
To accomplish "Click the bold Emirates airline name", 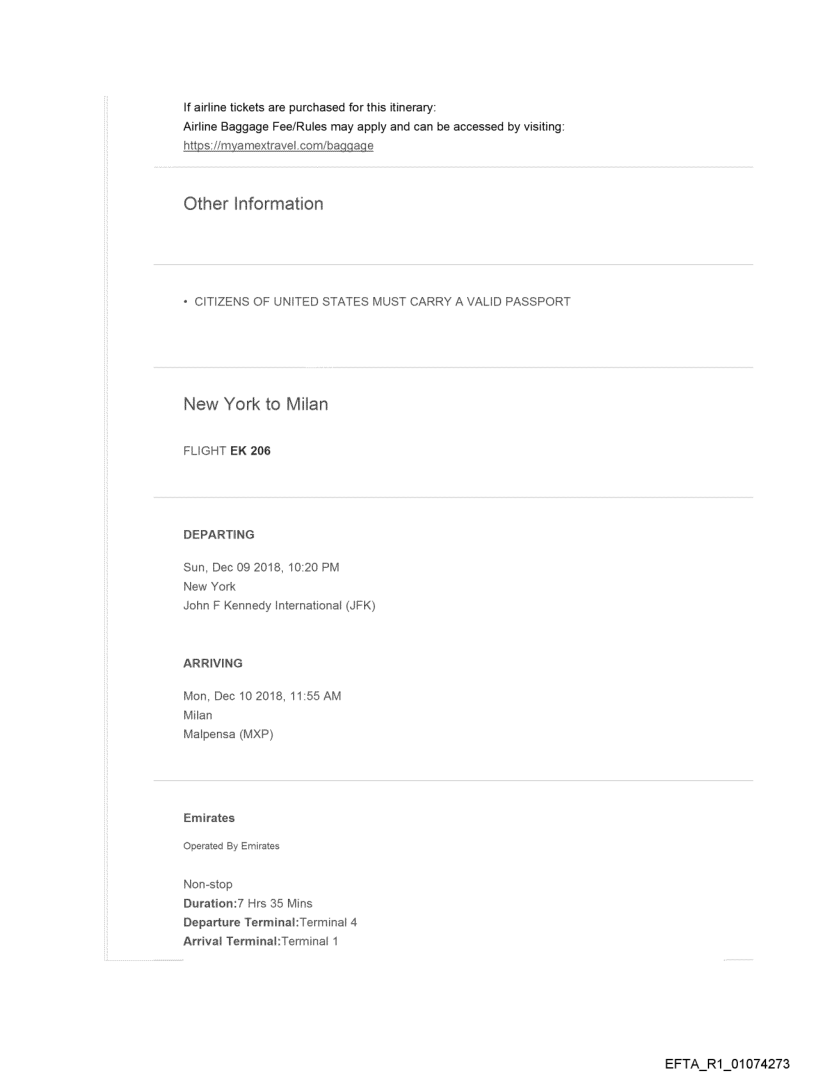I will pyautogui.click(x=209, y=817).
